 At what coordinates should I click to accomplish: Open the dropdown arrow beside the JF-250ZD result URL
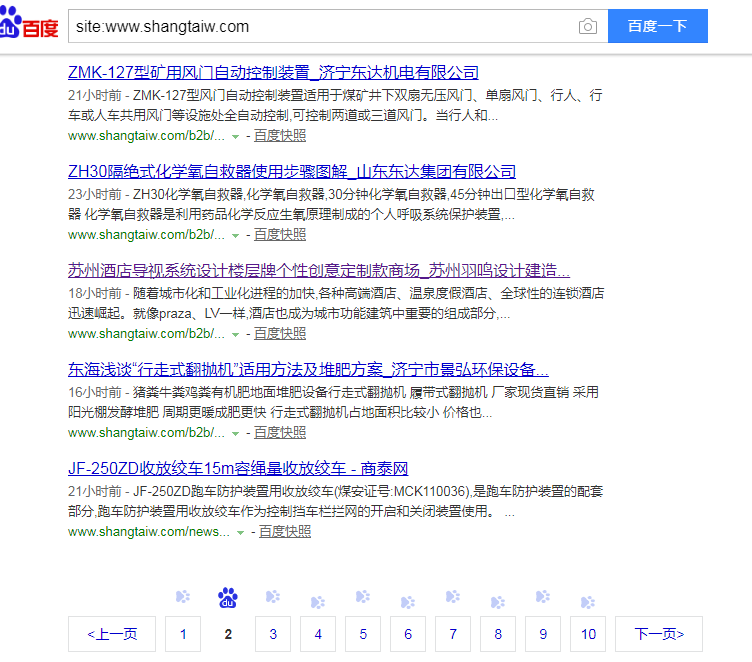point(241,533)
